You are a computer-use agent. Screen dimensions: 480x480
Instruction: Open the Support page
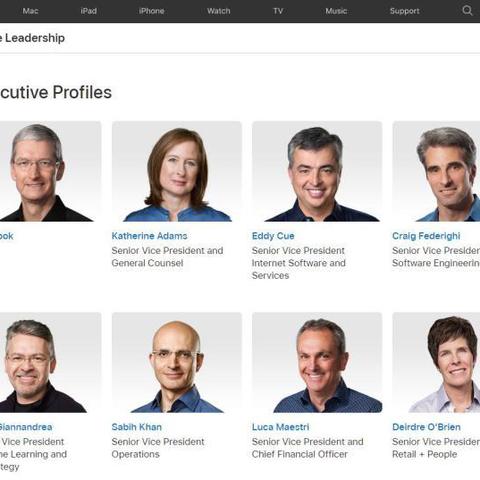405,11
